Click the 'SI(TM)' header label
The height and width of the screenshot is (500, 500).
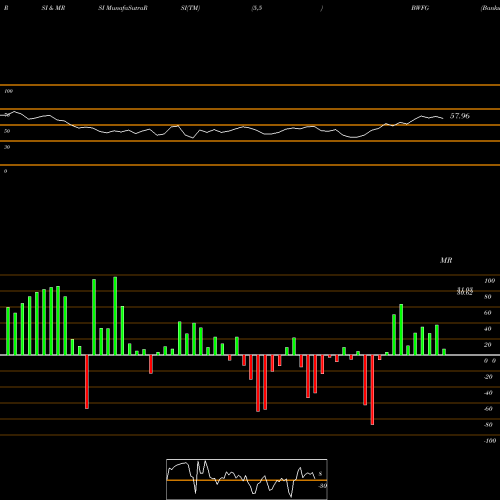click(190, 8)
